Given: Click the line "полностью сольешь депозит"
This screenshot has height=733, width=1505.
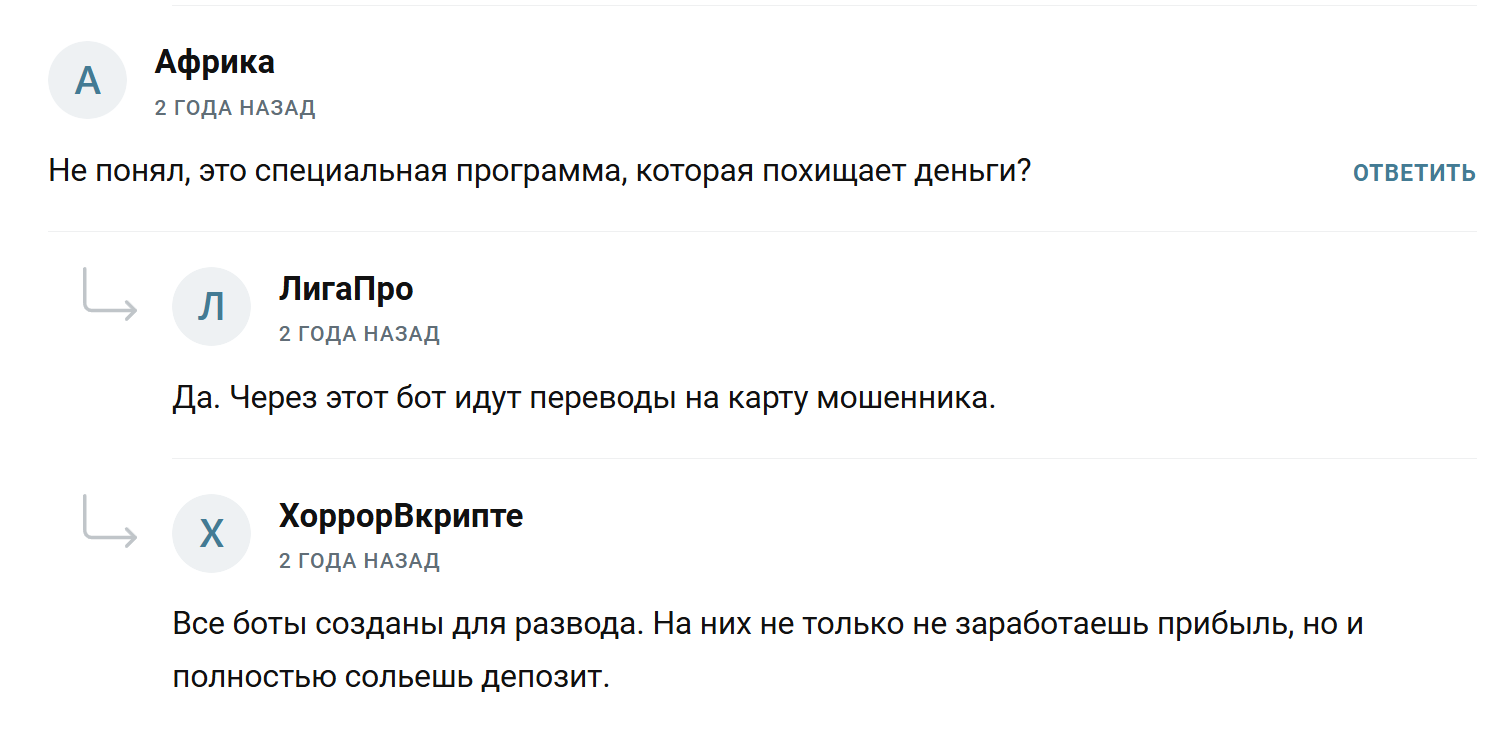Looking at the screenshot, I should click(391, 677).
